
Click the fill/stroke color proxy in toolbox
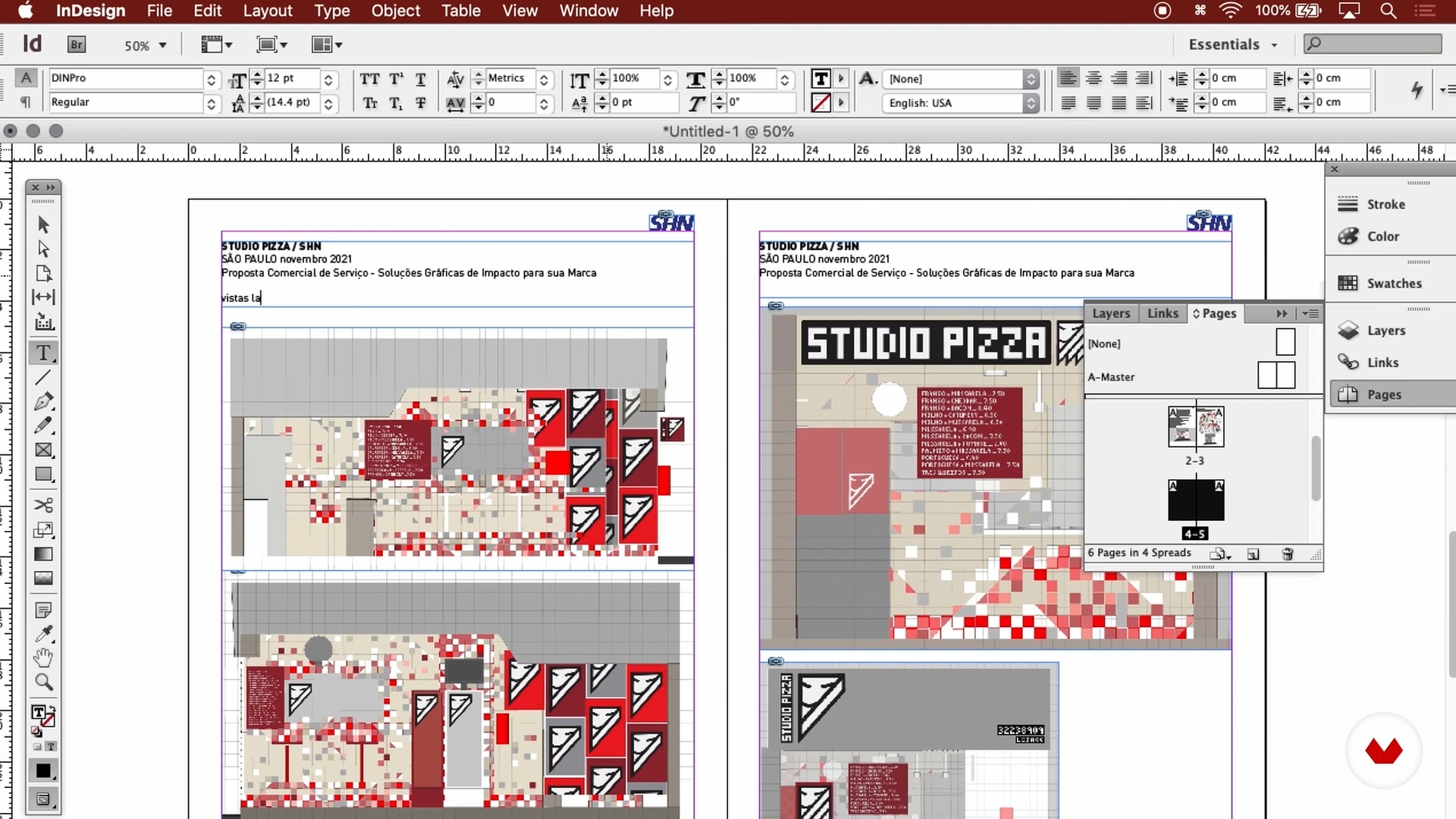(43, 716)
